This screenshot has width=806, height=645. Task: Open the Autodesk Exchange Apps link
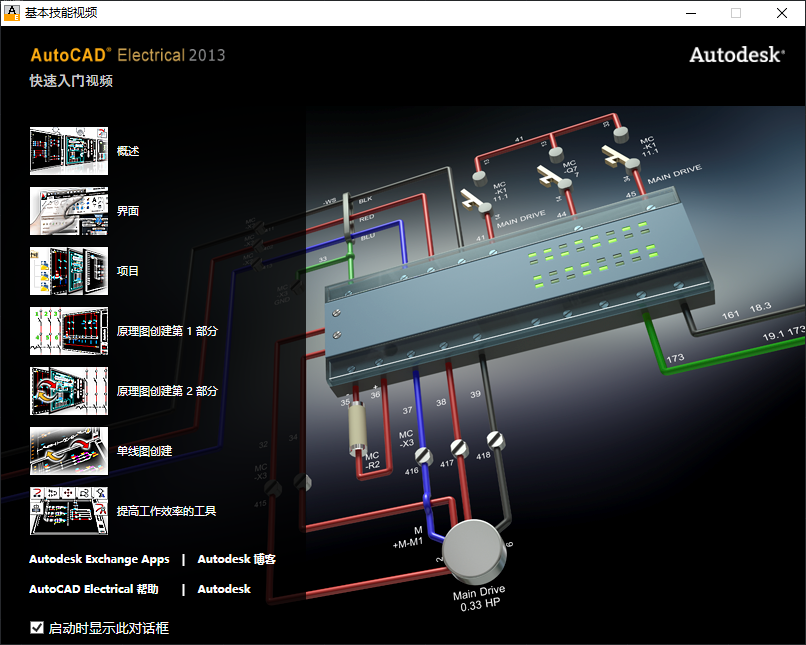[99, 559]
